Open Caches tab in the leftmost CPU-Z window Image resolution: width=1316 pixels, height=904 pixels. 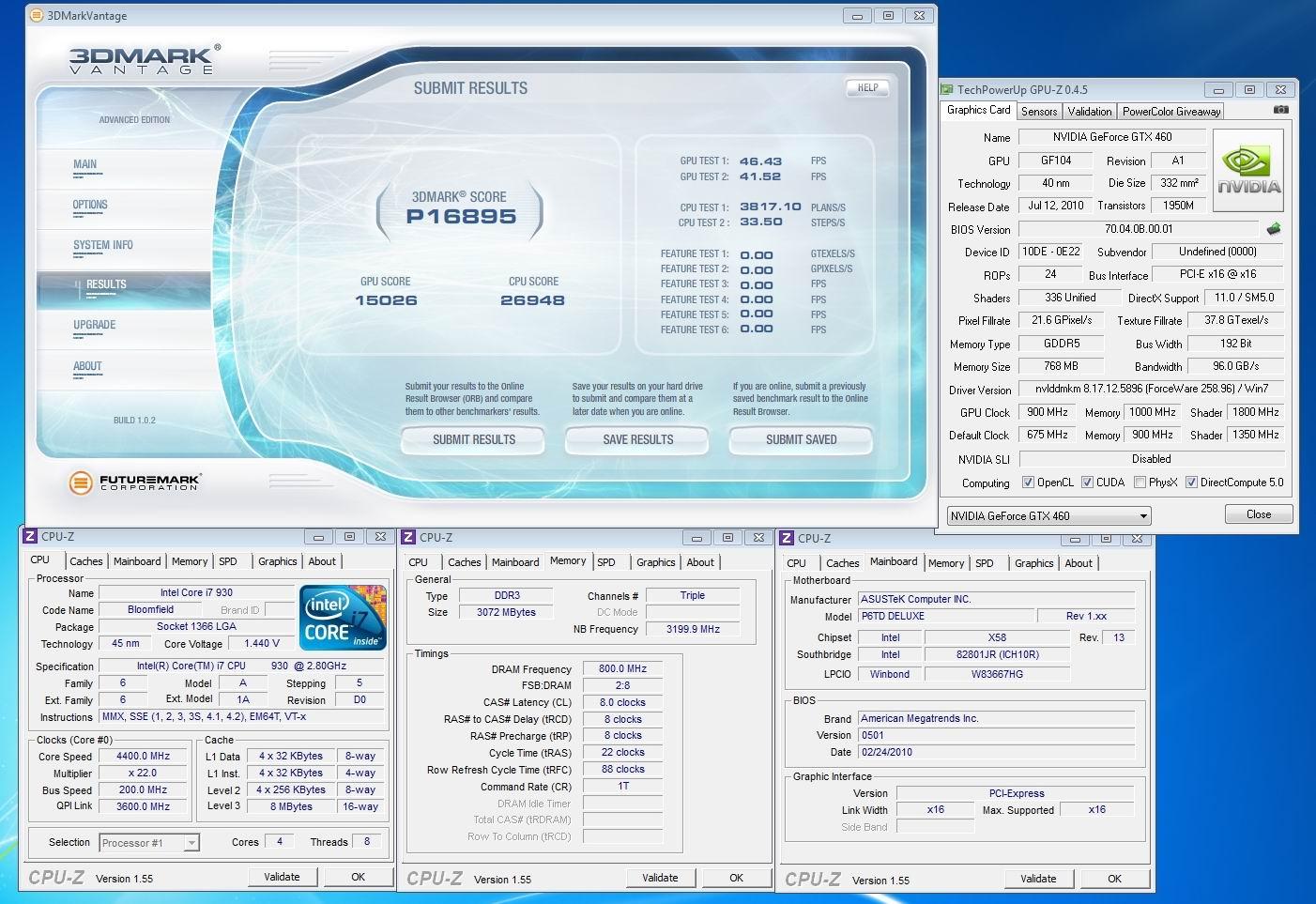[x=86, y=561]
